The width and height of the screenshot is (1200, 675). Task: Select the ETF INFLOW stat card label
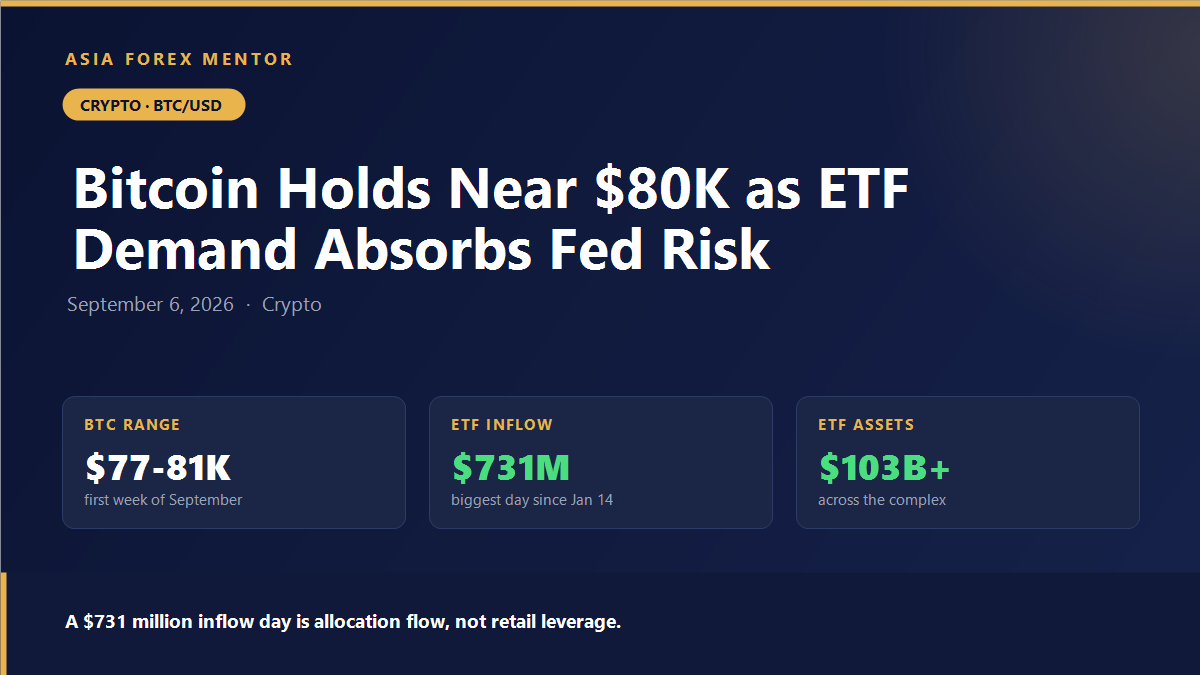(502, 425)
